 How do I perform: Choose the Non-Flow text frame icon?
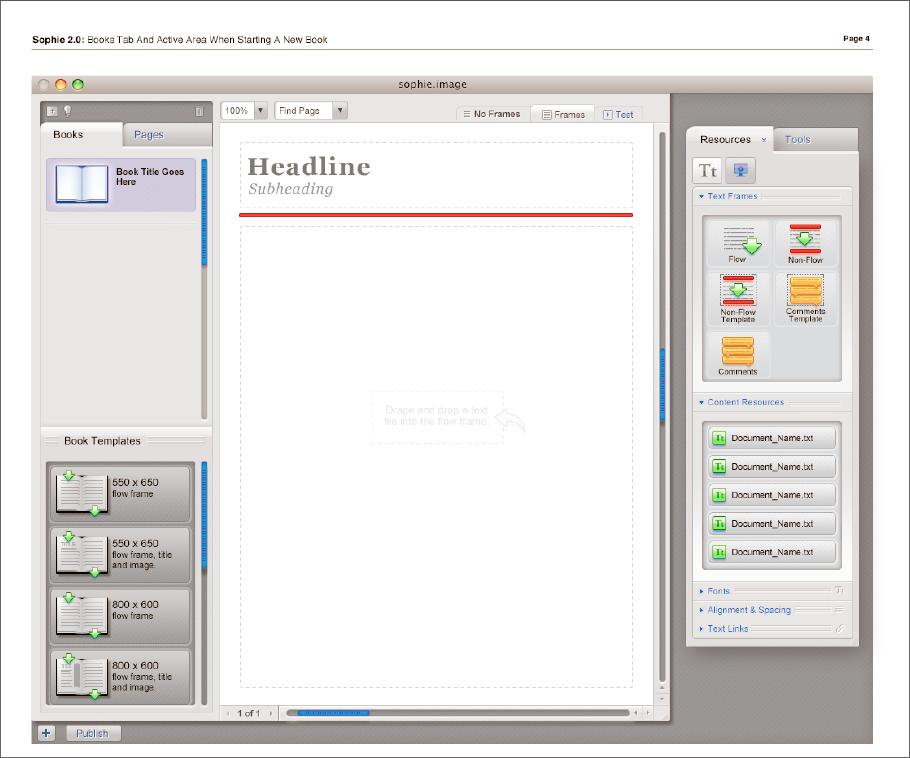[x=805, y=244]
